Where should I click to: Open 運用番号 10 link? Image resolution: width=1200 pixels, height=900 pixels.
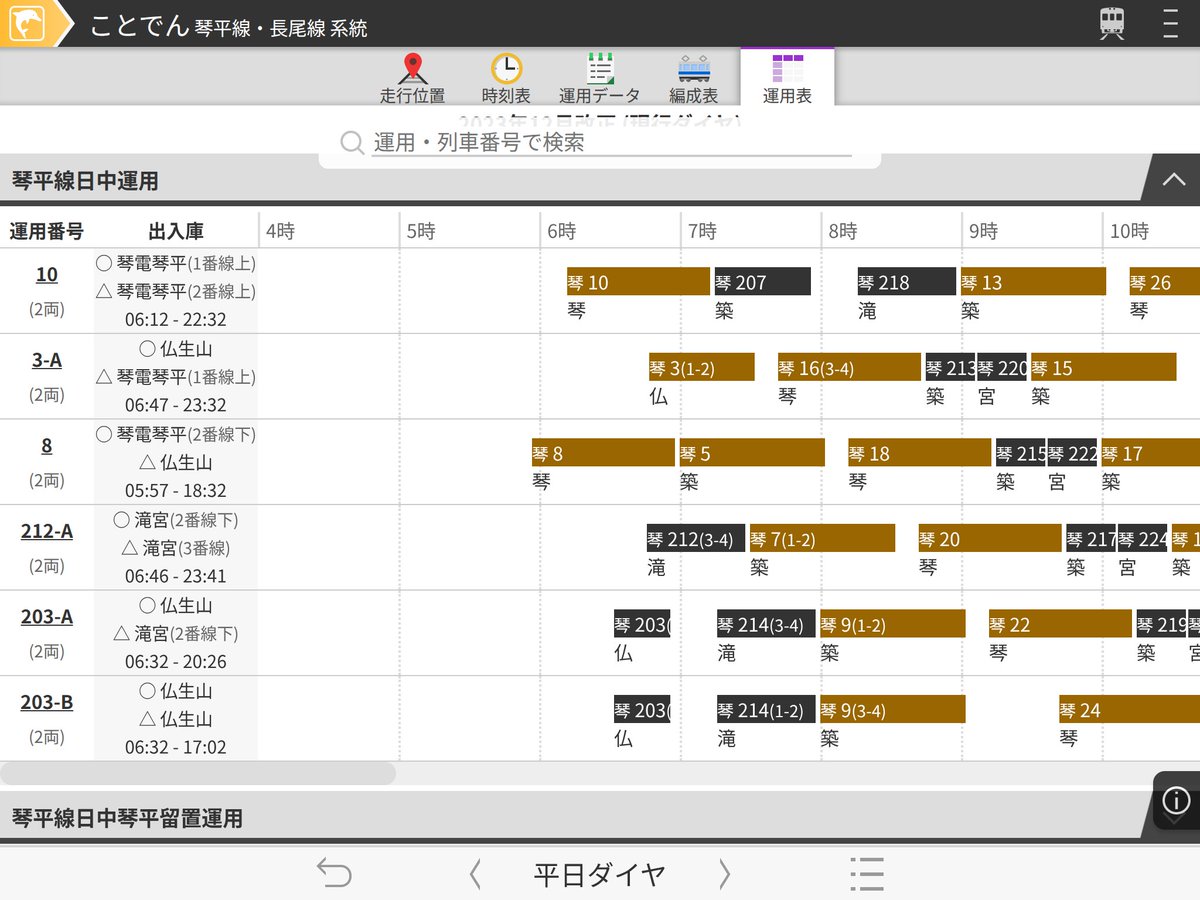pos(45,275)
